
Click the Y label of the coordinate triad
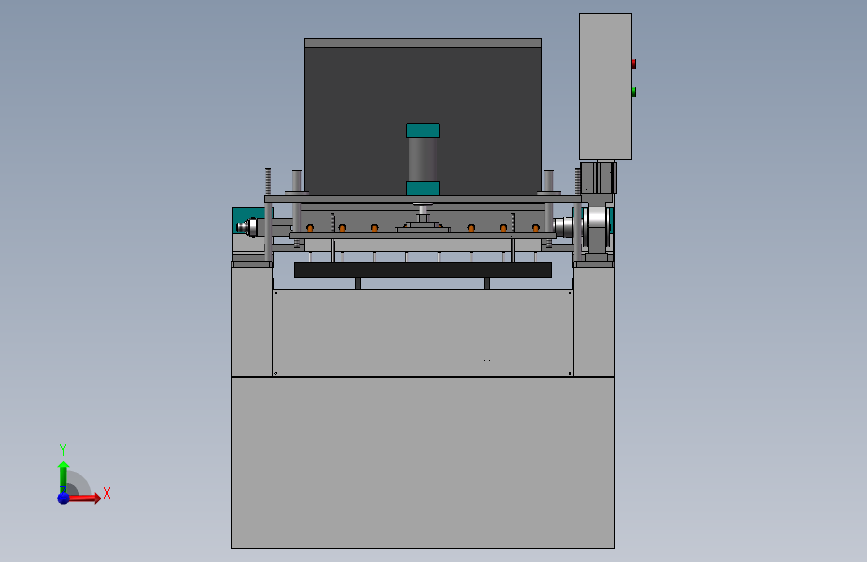(x=63, y=450)
